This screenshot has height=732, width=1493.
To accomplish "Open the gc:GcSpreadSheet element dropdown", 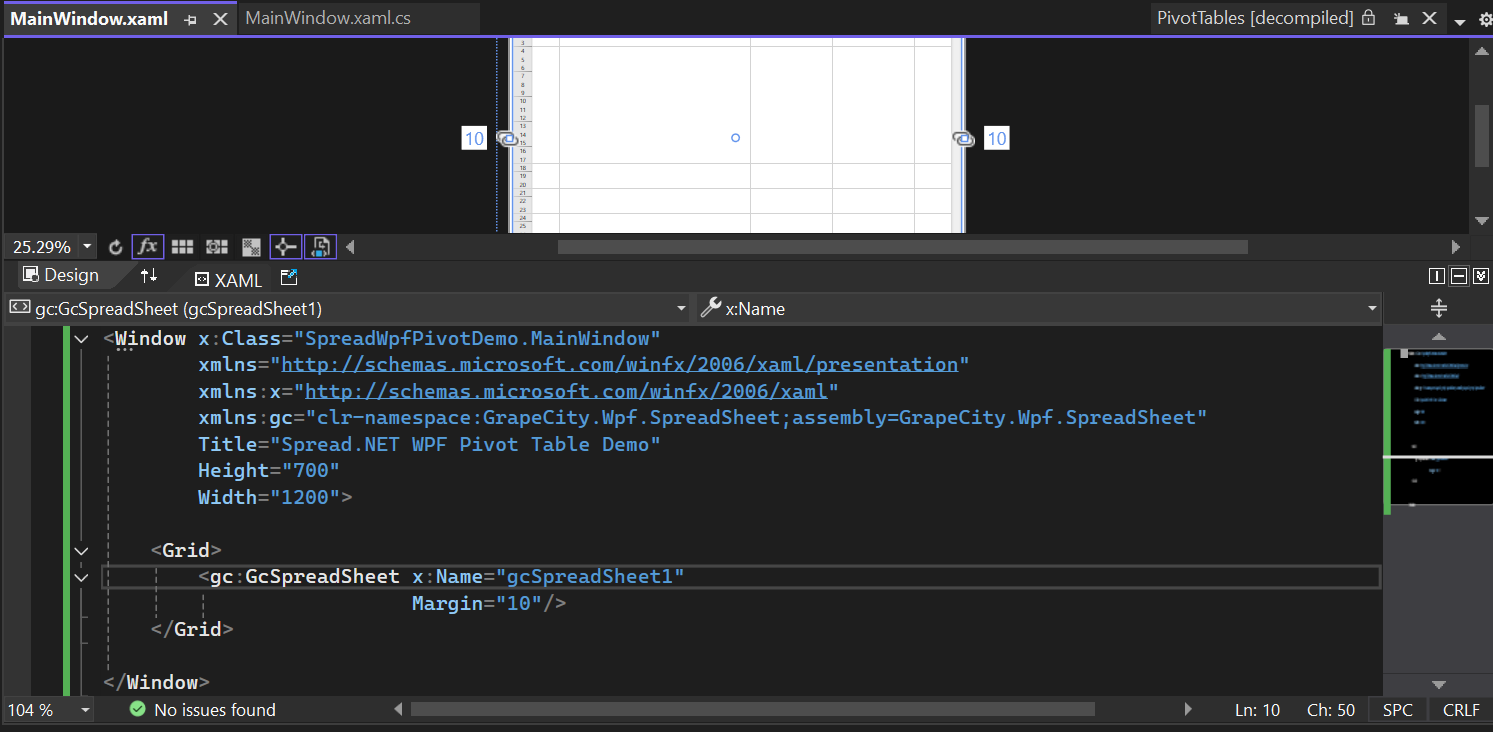I will tap(681, 309).
